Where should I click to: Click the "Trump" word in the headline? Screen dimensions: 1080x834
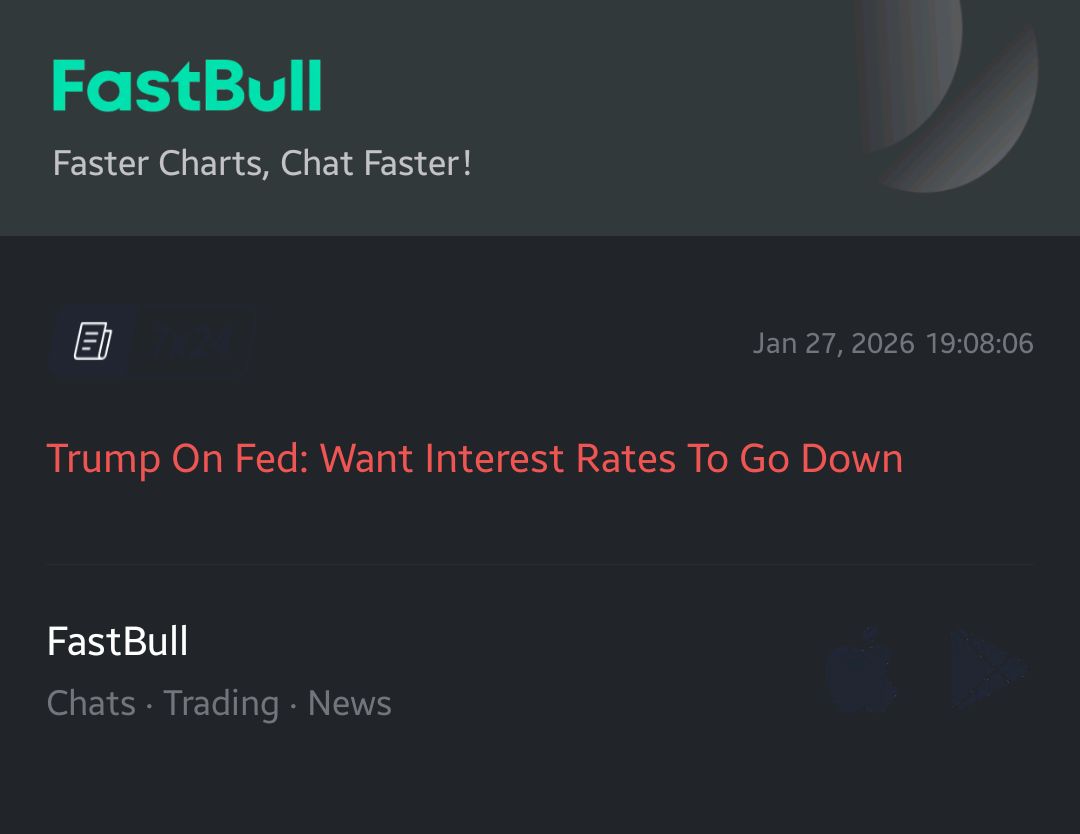click(103, 459)
